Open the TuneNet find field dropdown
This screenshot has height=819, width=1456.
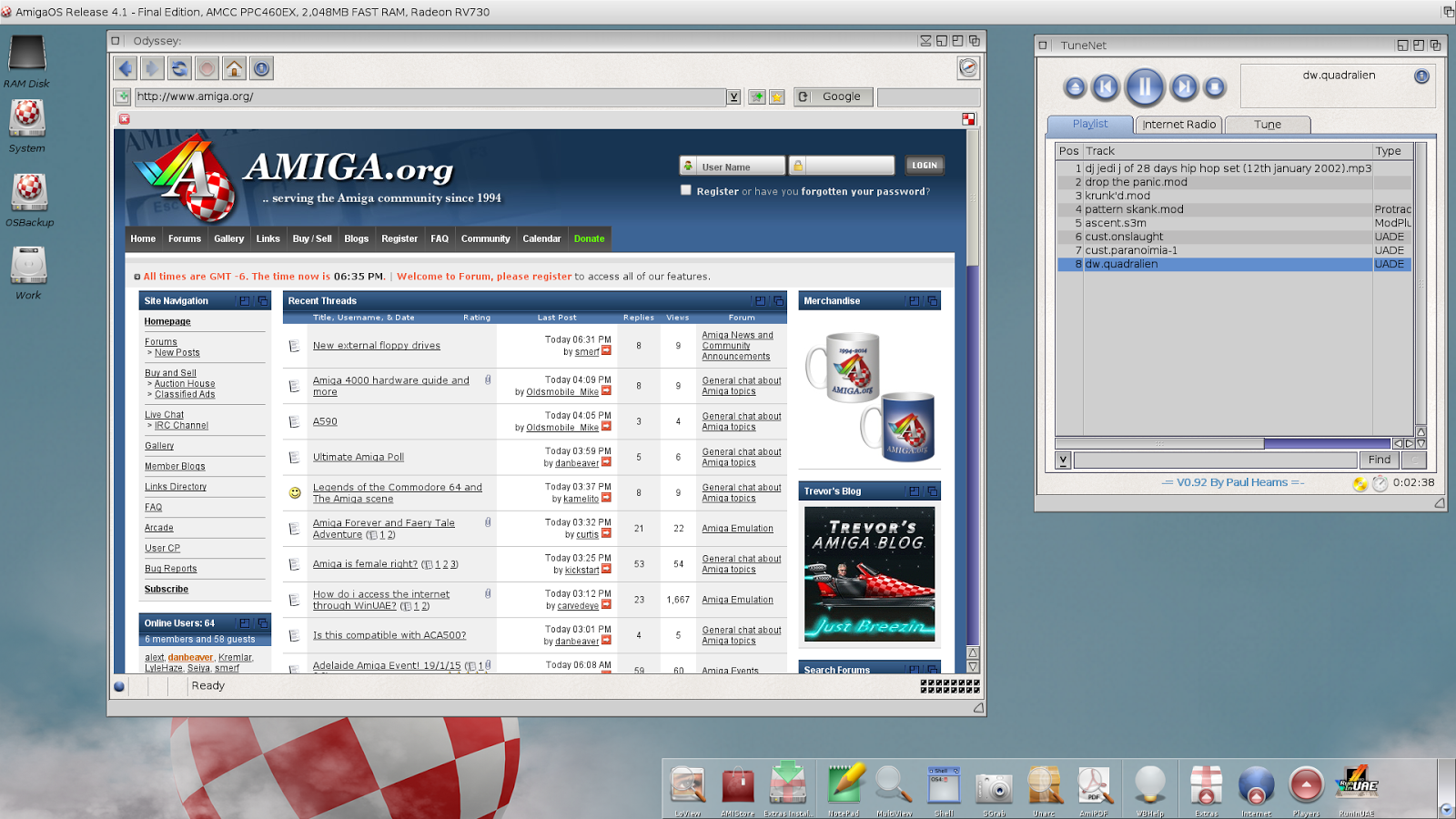pos(1063,460)
